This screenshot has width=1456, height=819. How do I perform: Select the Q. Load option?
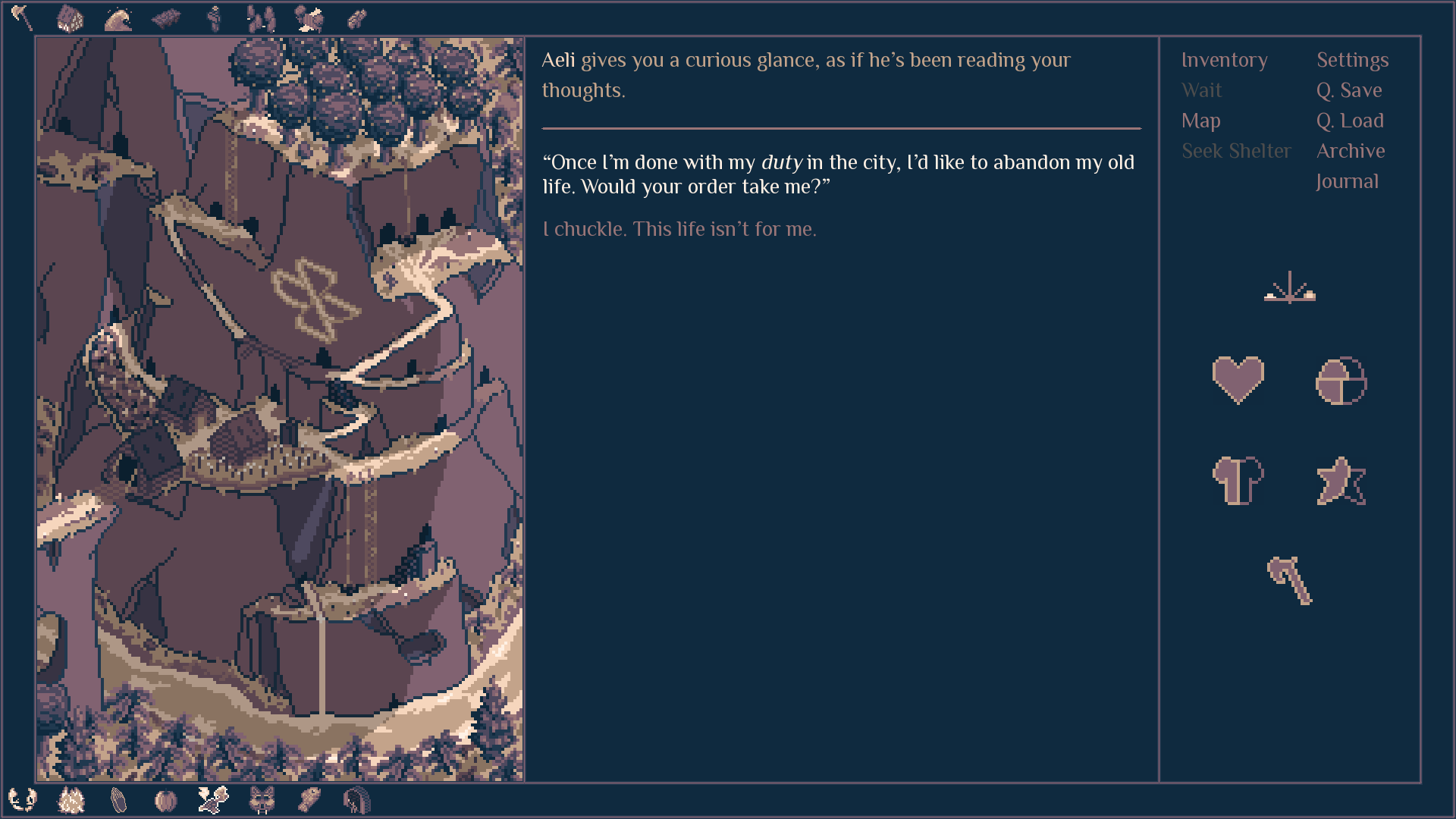point(1352,120)
